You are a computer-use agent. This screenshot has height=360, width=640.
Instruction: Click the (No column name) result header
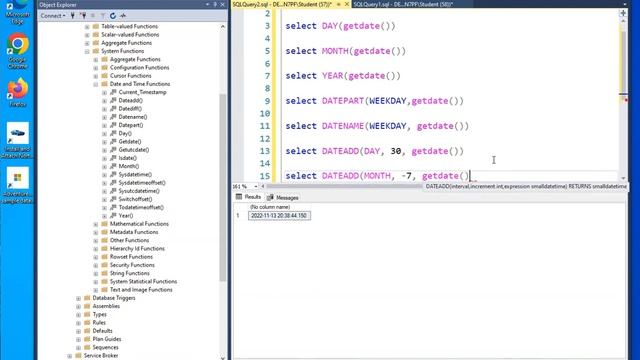pyautogui.click(x=270, y=207)
